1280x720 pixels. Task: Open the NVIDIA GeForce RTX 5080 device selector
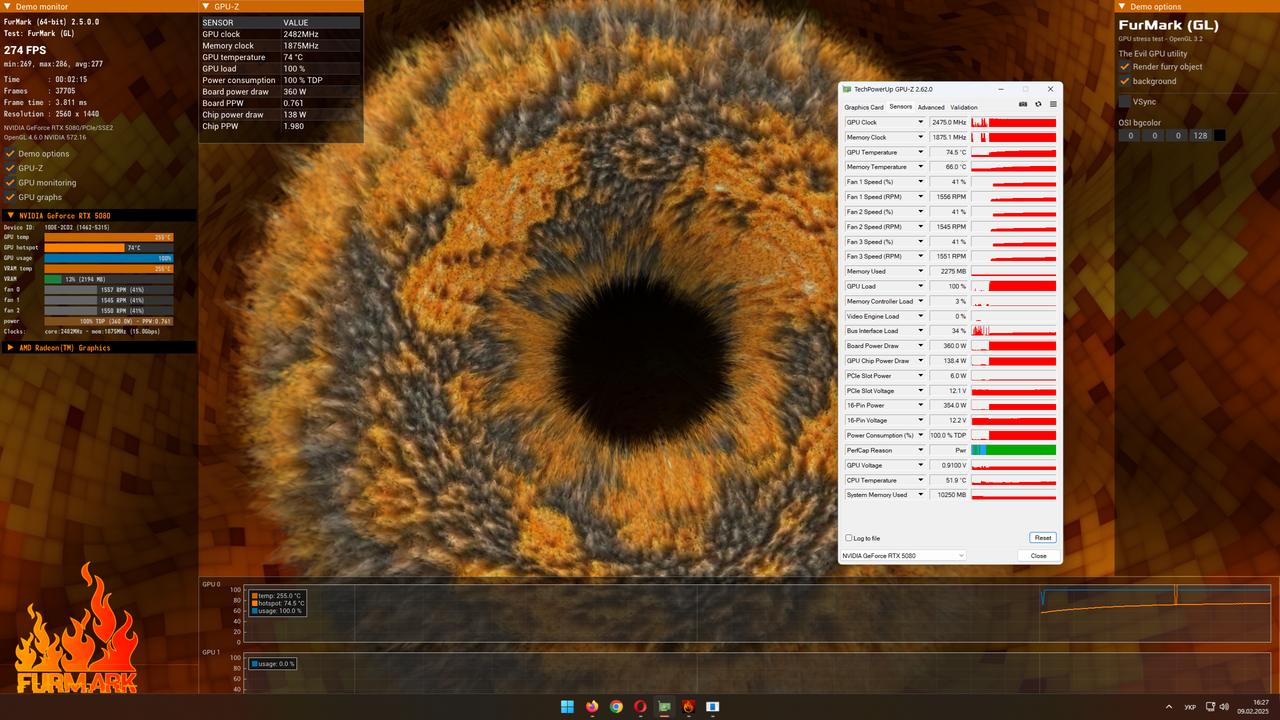point(903,556)
